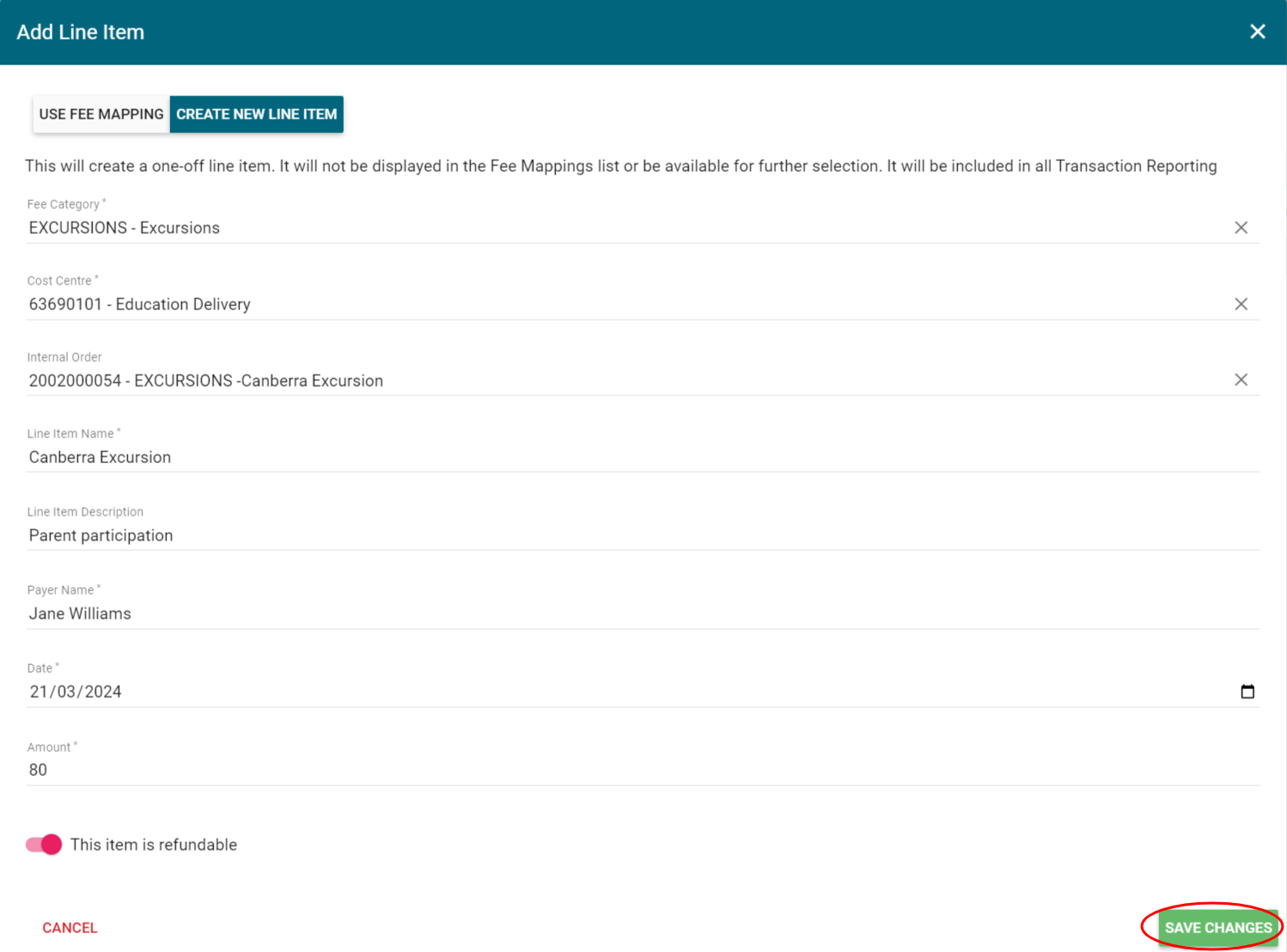Select the Amount field showing 80
Image resolution: width=1287 pixels, height=952 pixels.
[601, 770]
